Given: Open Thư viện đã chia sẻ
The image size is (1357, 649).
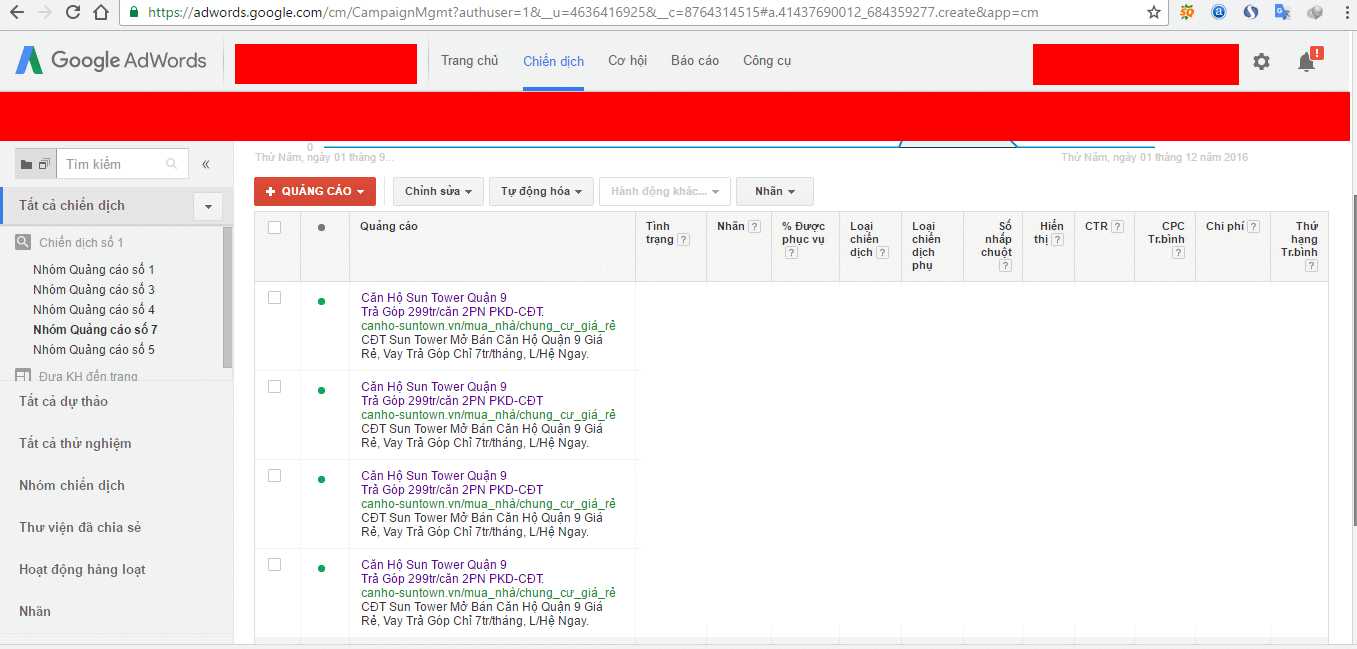Looking at the screenshot, I should [80, 527].
